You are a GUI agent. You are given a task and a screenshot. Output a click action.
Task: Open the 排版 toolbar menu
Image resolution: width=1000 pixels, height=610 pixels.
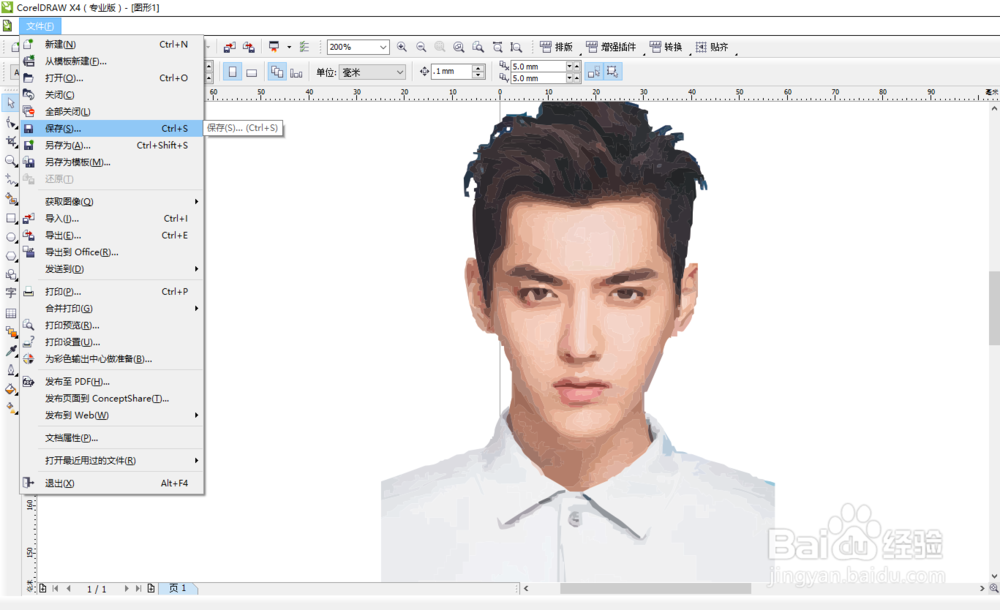[556, 47]
